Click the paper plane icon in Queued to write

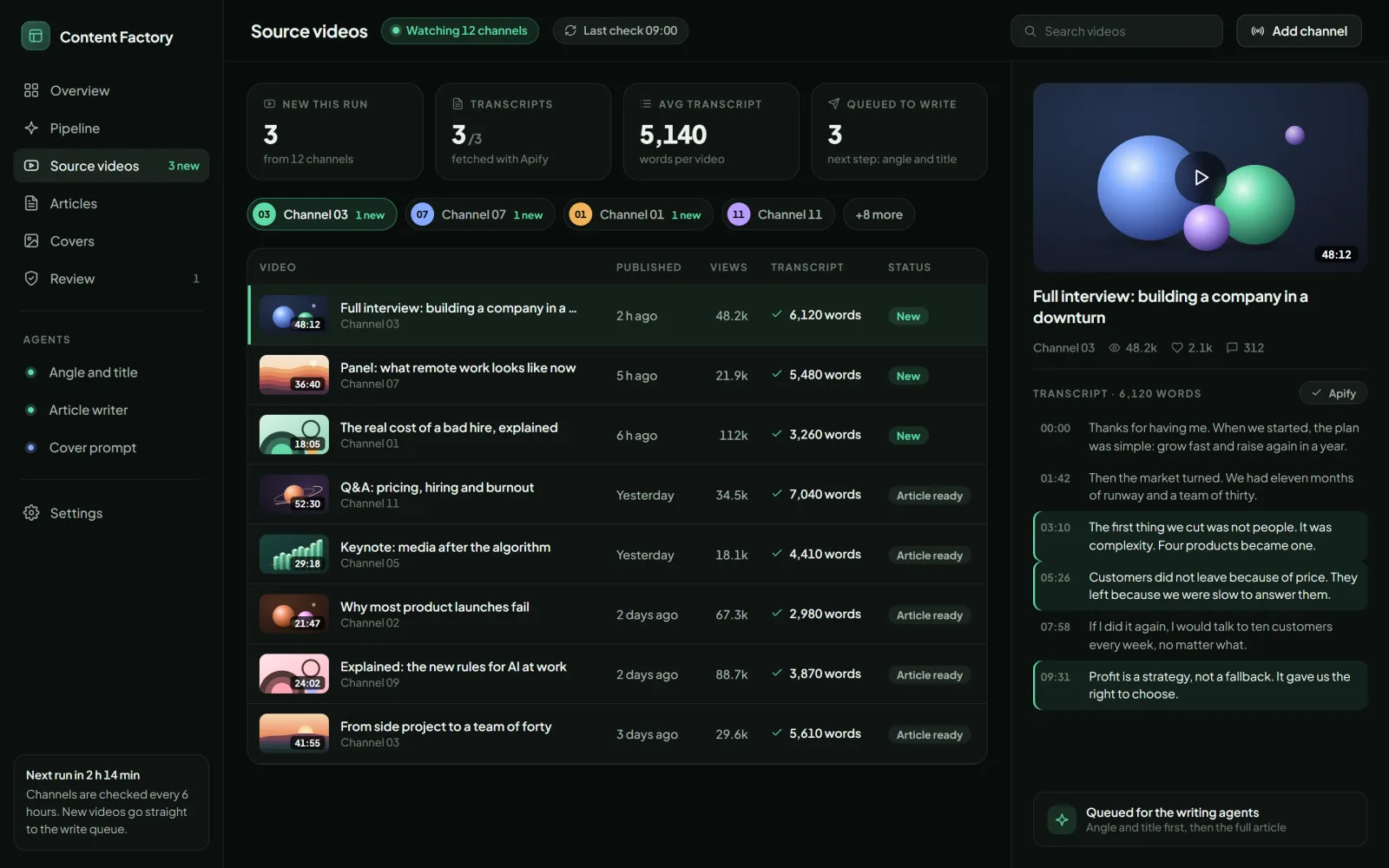[x=833, y=103]
